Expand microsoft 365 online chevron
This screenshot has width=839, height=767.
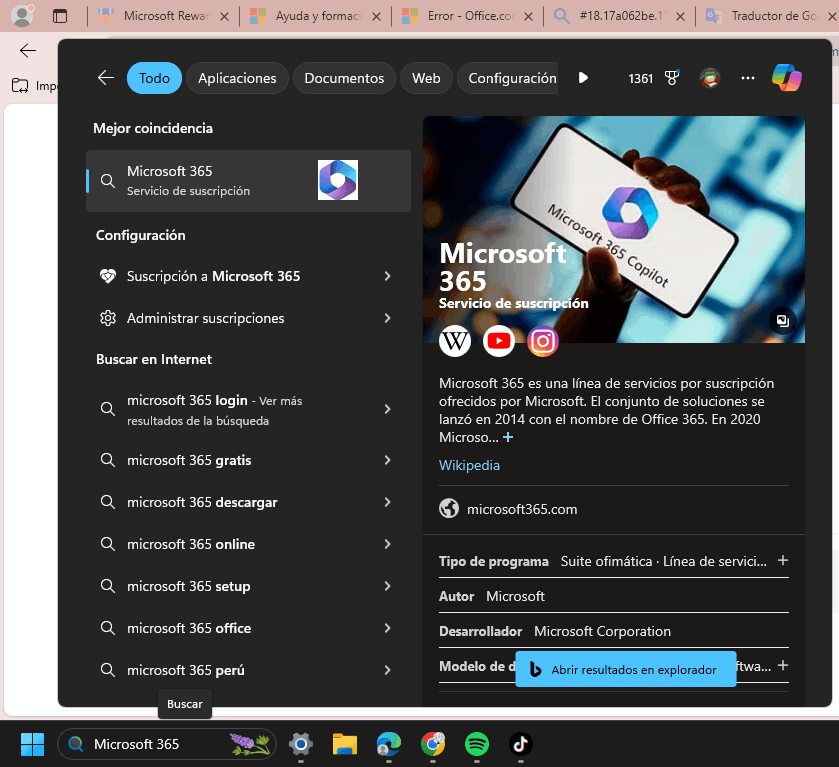(387, 544)
